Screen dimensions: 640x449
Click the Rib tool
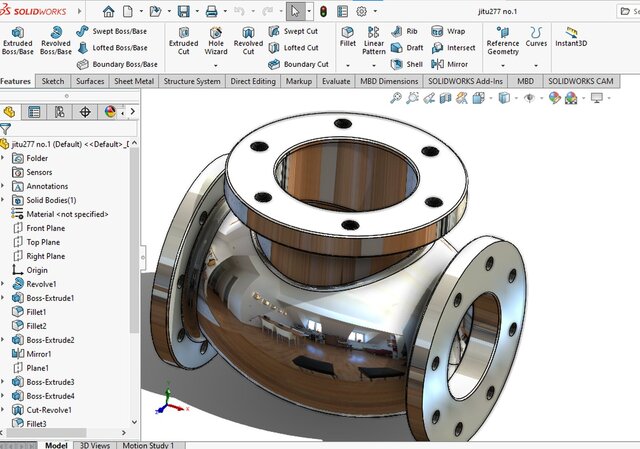(404, 31)
